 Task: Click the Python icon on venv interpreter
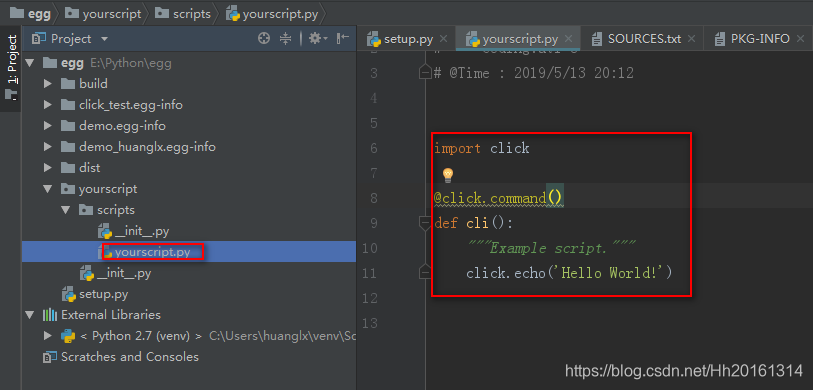68,336
